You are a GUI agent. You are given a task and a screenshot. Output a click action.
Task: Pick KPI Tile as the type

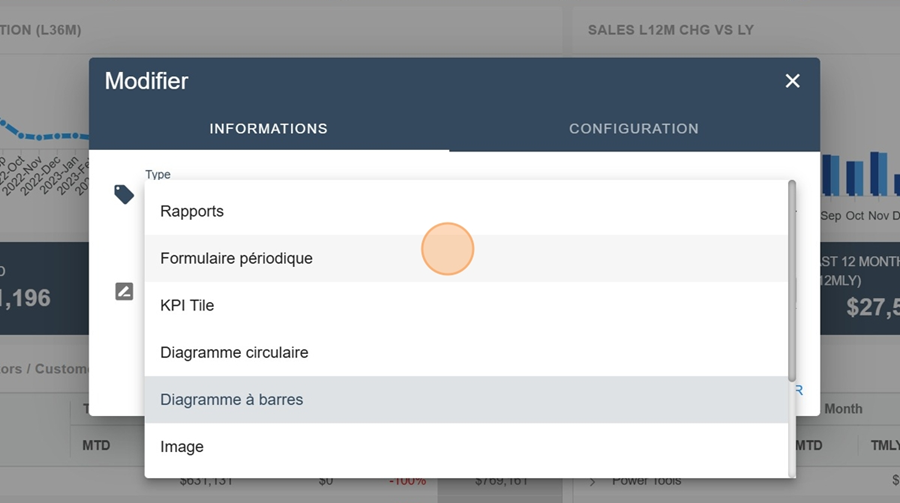(x=187, y=305)
